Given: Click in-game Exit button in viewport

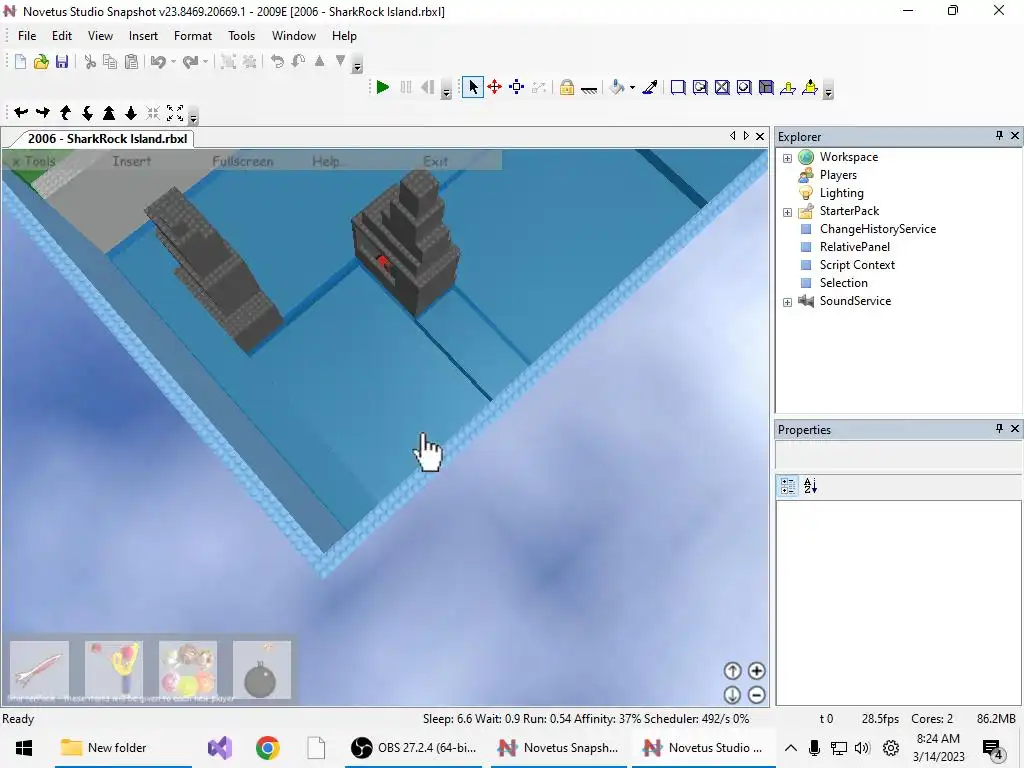Looking at the screenshot, I should [x=436, y=161].
